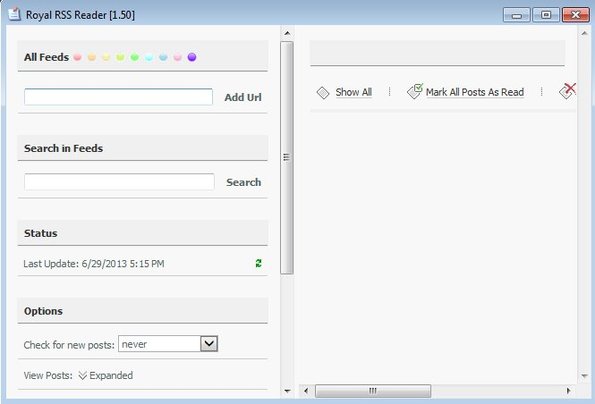Click the Search button
This screenshot has height=404, width=595.
tap(244, 182)
